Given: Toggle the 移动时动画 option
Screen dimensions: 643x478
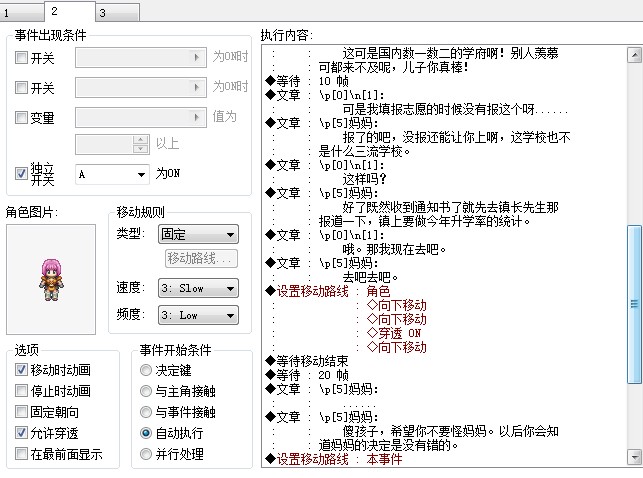Looking at the screenshot, I should [21, 370].
